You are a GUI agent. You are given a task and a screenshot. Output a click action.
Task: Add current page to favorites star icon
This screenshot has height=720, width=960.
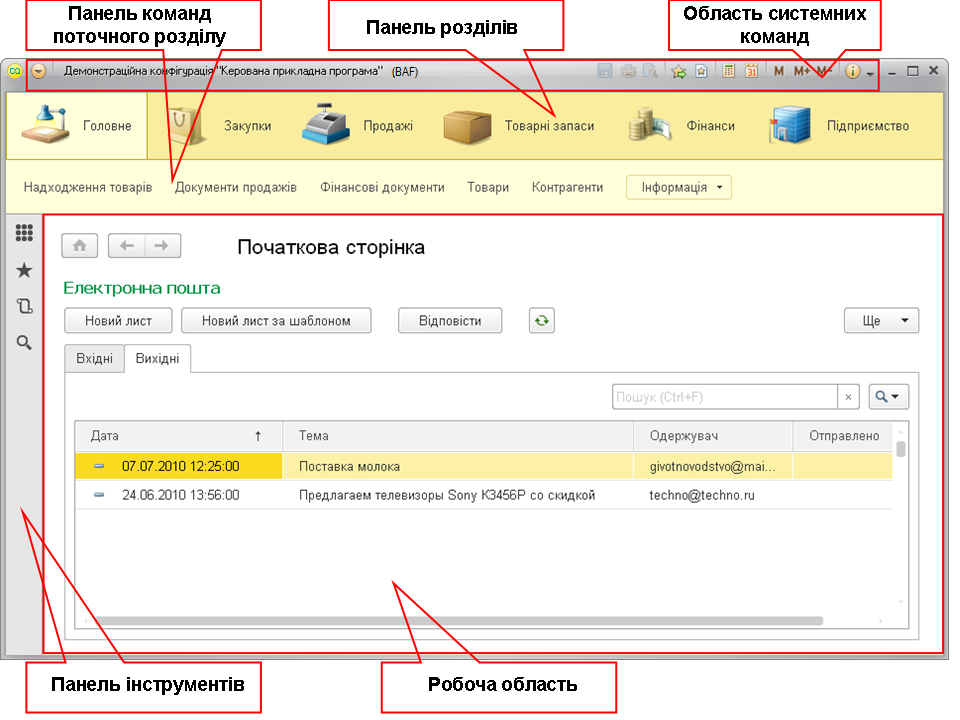tap(678, 71)
